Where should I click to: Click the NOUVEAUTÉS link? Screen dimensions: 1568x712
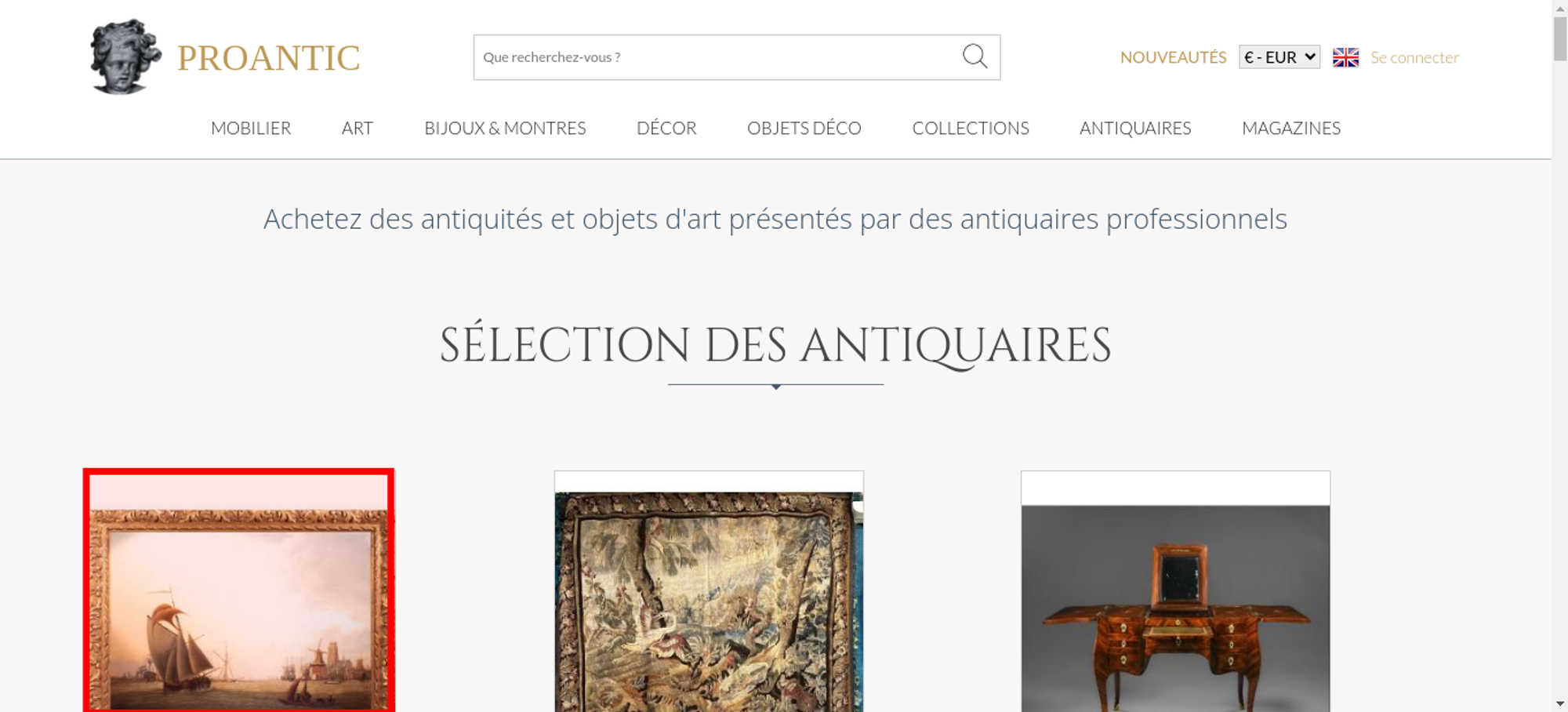(1173, 57)
